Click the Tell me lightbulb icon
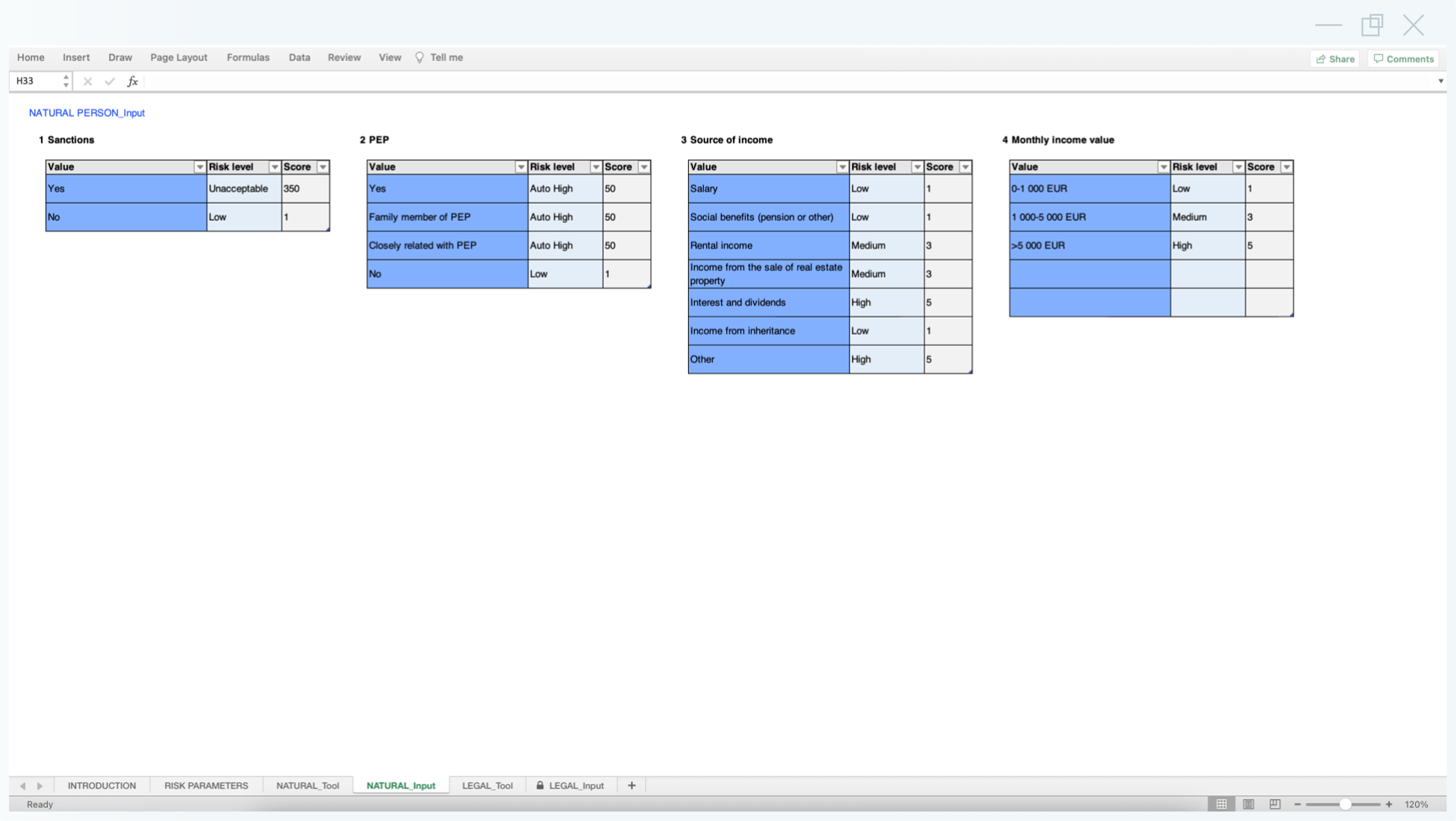The width and height of the screenshot is (1456, 821). (x=419, y=57)
